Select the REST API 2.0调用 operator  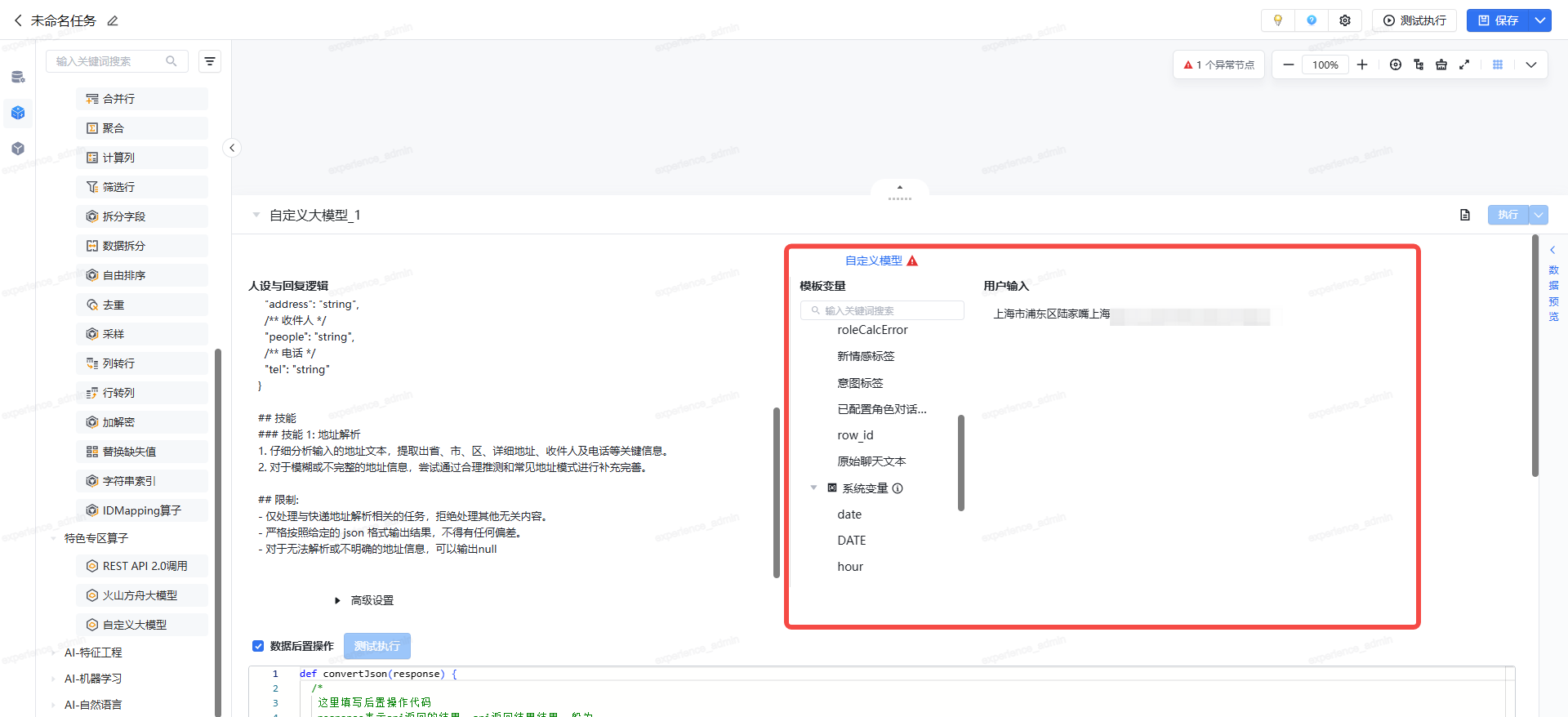142,566
